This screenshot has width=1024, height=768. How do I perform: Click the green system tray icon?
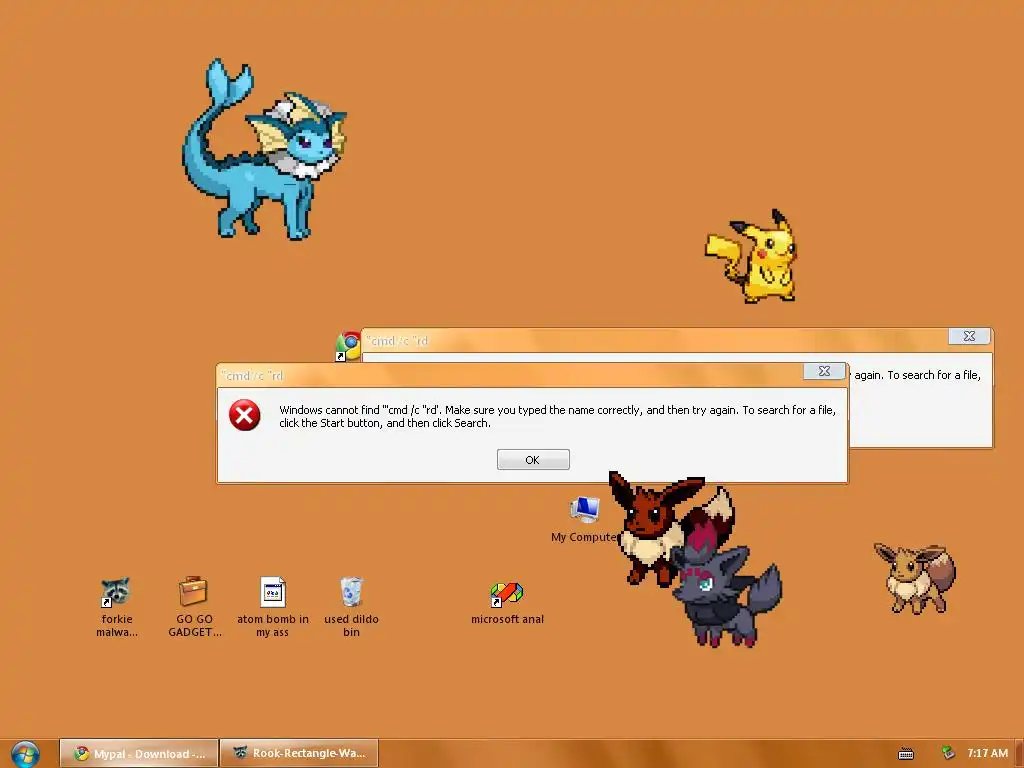[948, 753]
